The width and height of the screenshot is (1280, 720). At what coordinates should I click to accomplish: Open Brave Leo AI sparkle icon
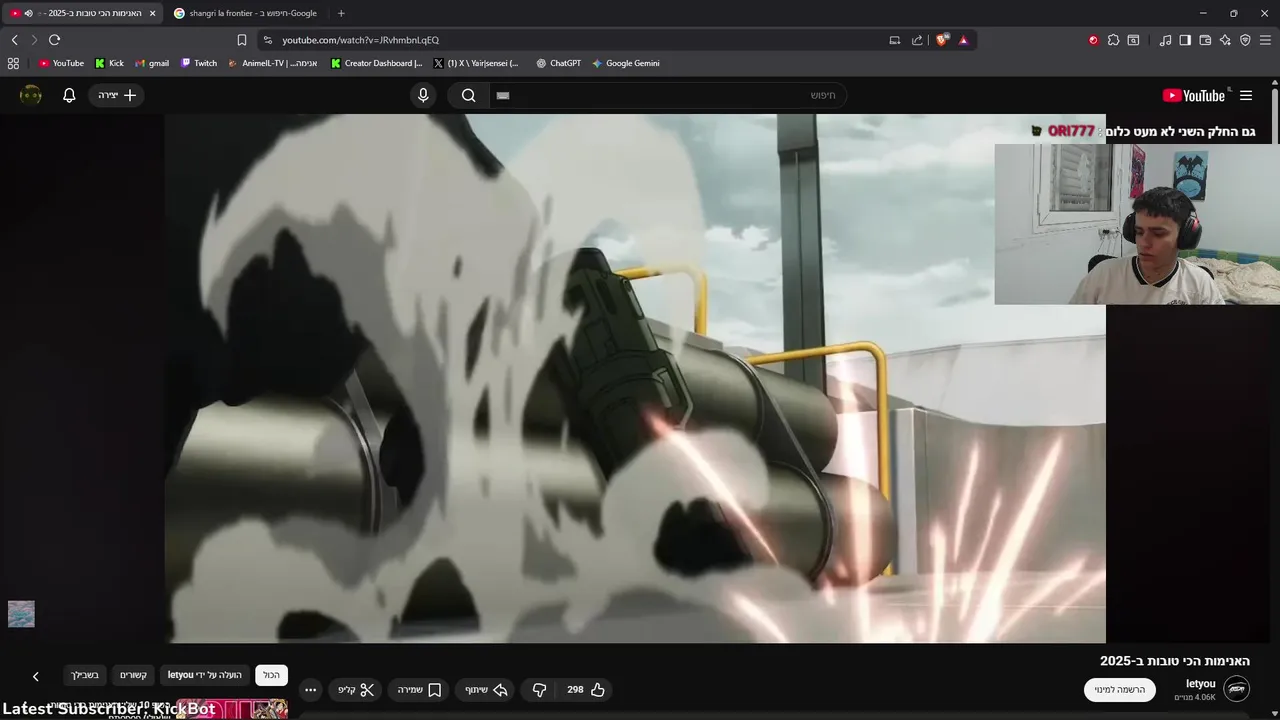tap(1225, 40)
